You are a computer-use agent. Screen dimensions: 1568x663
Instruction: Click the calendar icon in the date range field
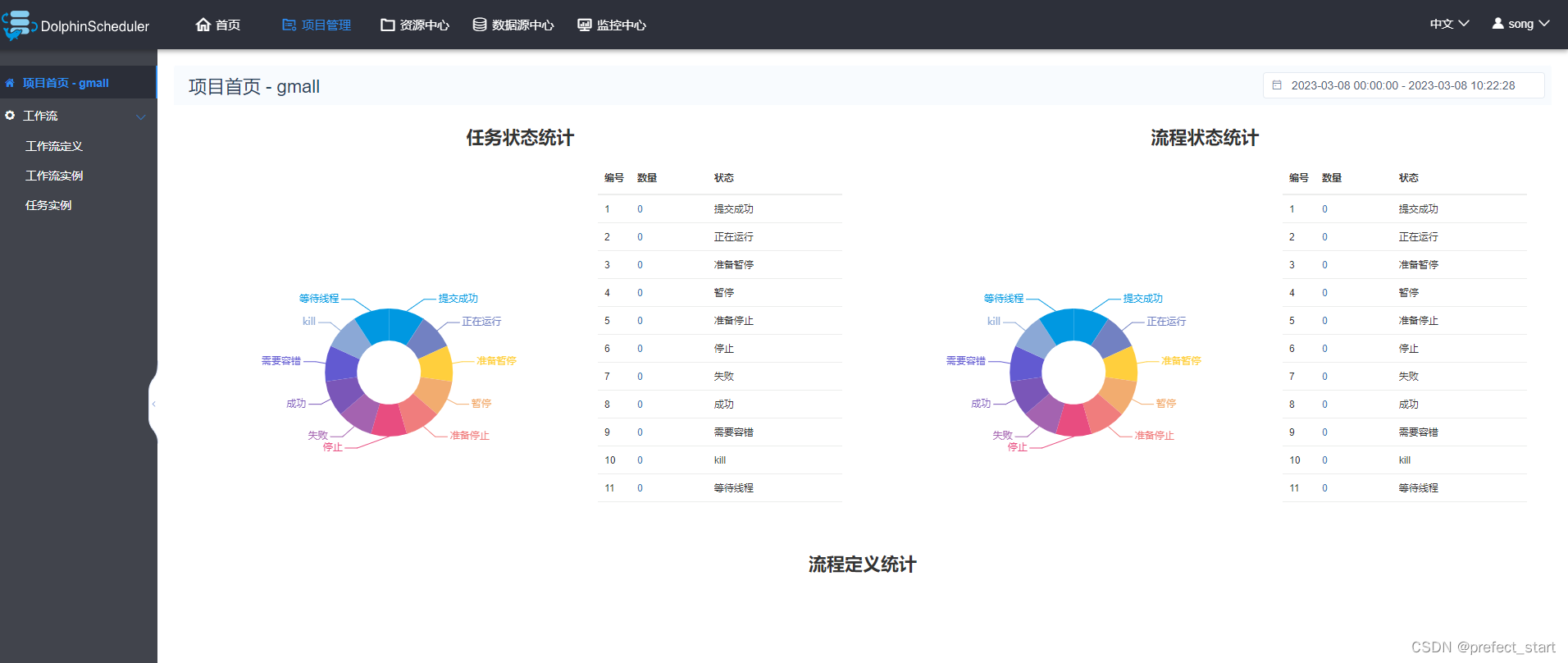click(x=1277, y=85)
